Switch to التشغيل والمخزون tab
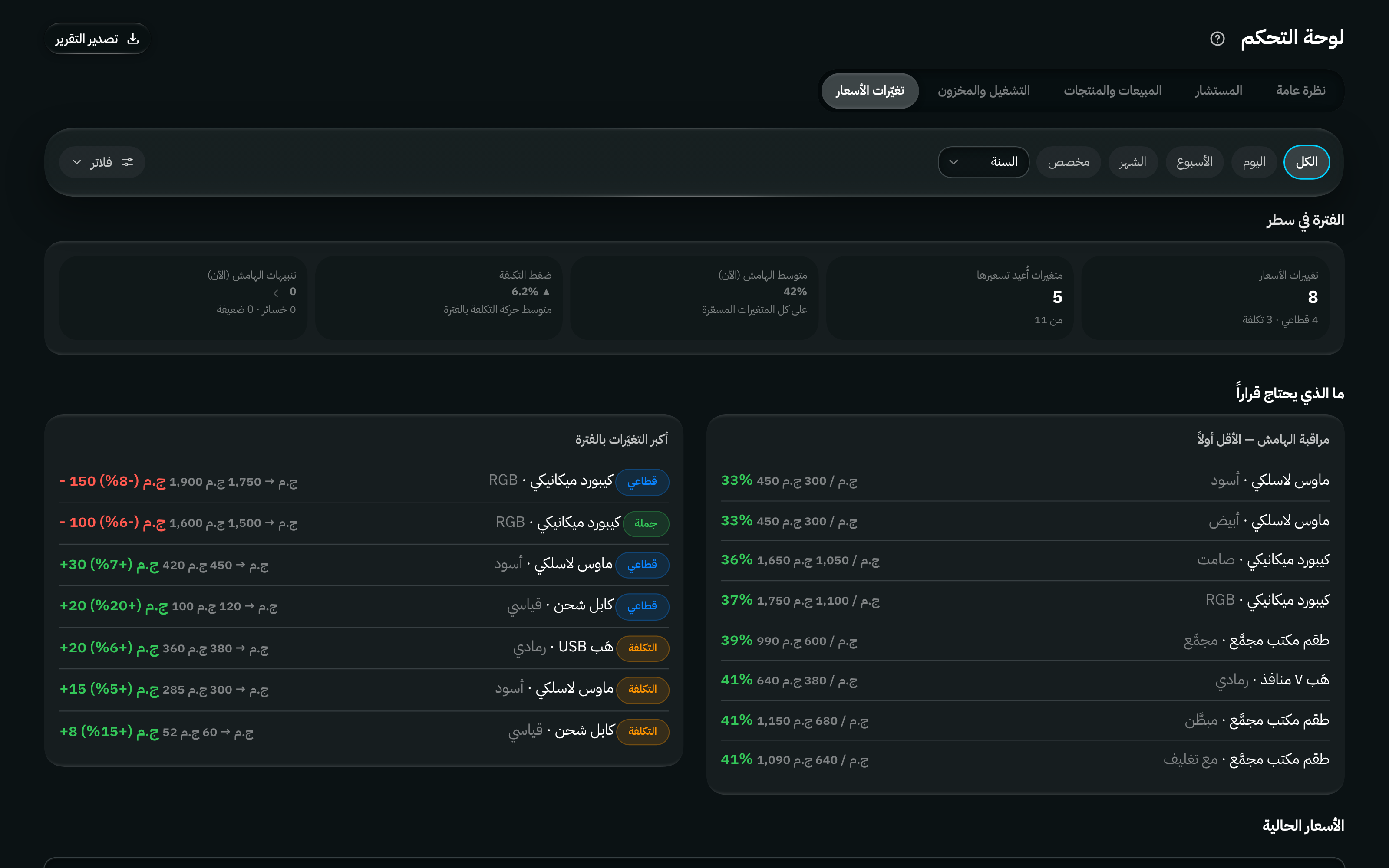Image resolution: width=1389 pixels, height=868 pixels. 983,91
